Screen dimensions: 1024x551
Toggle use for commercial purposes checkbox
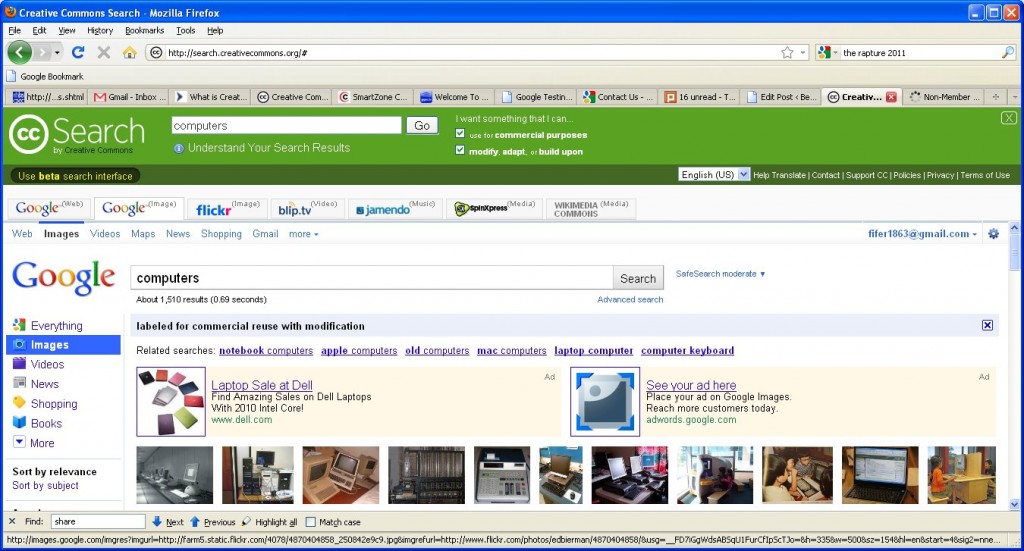coord(460,134)
